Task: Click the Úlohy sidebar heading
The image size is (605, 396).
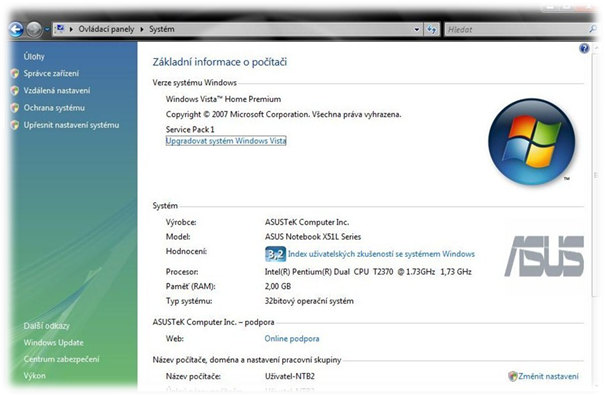Action: click(x=34, y=57)
